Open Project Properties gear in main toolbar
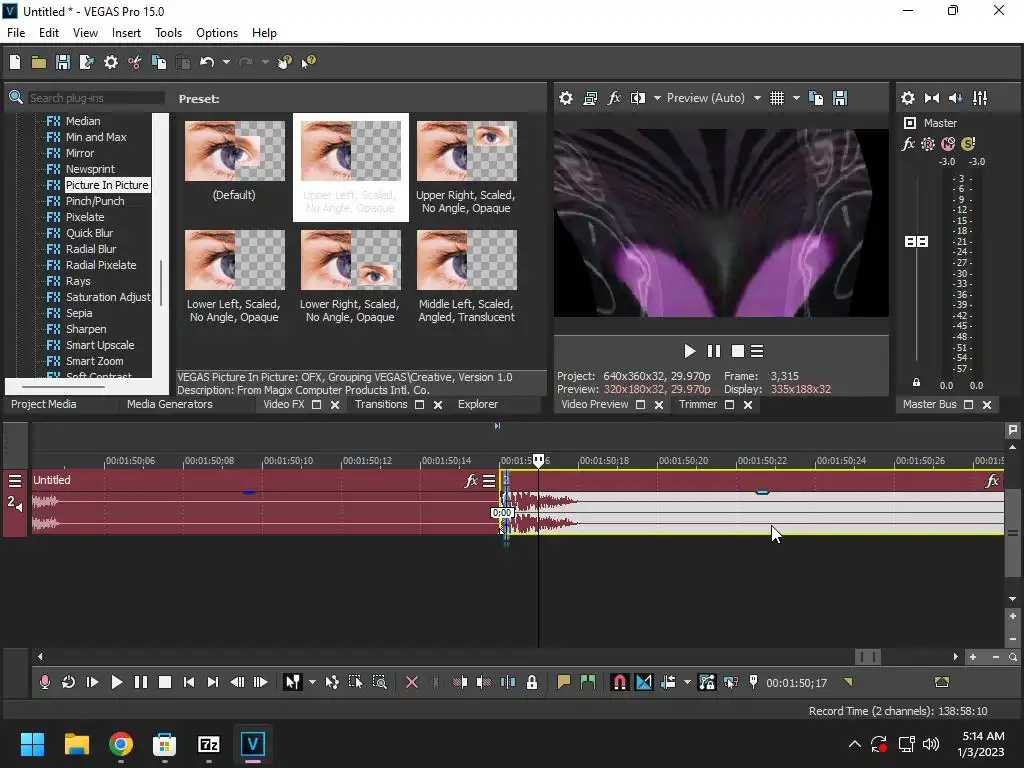The height and width of the screenshot is (768, 1024). [111, 62]
